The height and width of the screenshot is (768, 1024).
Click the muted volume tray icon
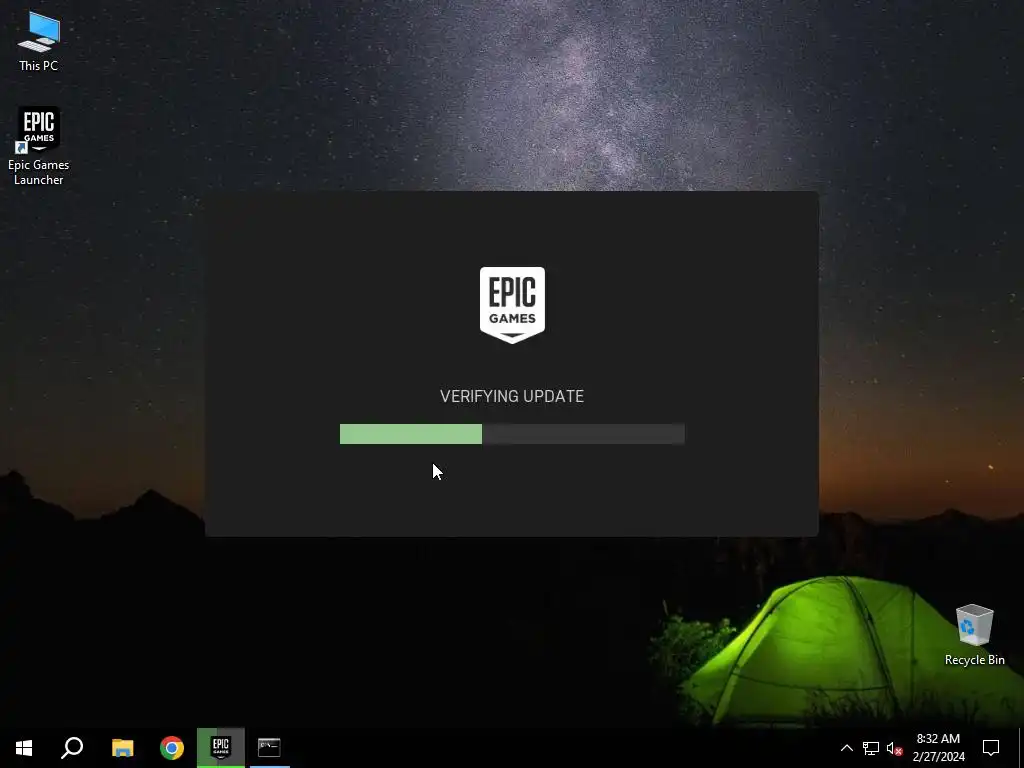point(894,748)
